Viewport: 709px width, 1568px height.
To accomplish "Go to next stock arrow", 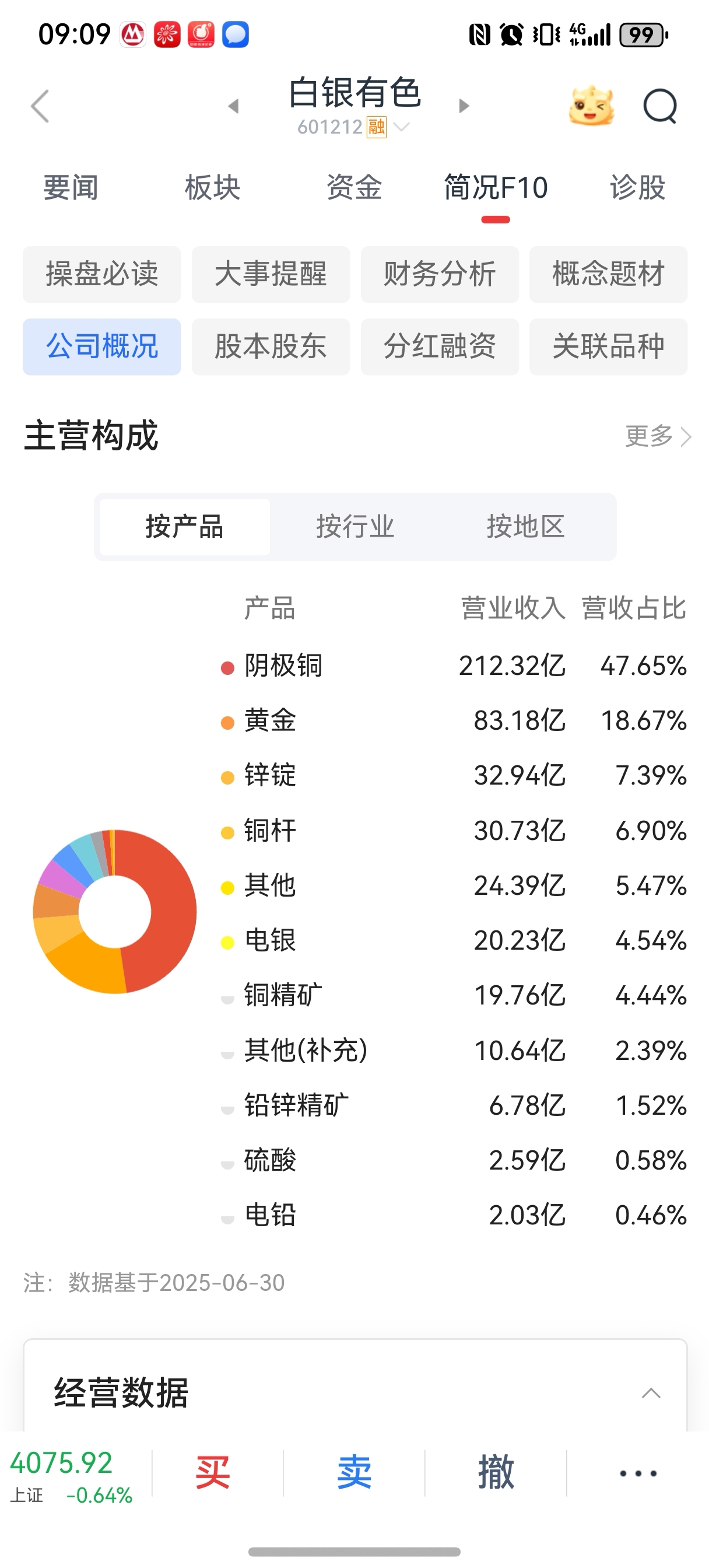I will [464, 106].
